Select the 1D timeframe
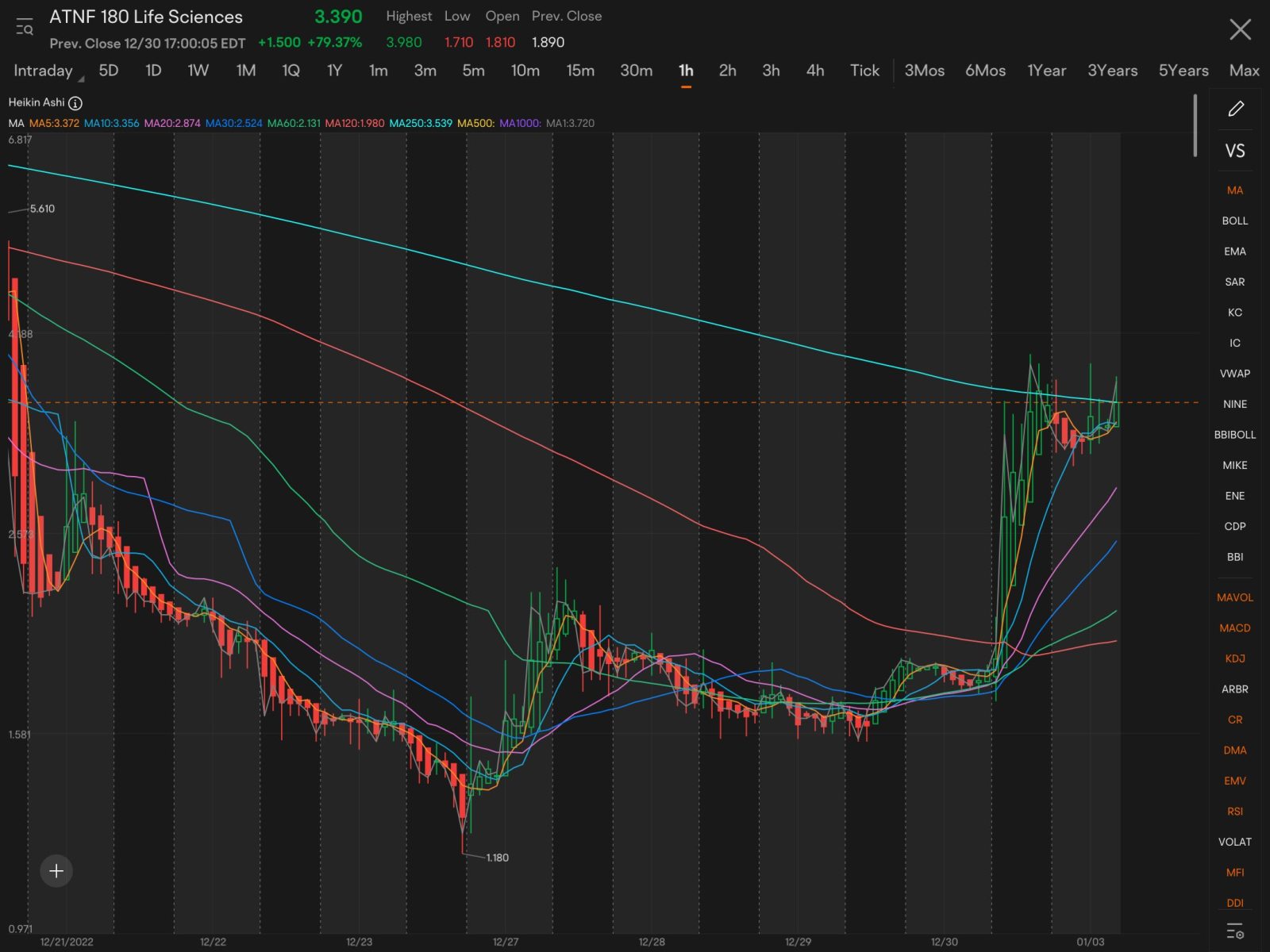1270x952 pixels. [153, 71]
